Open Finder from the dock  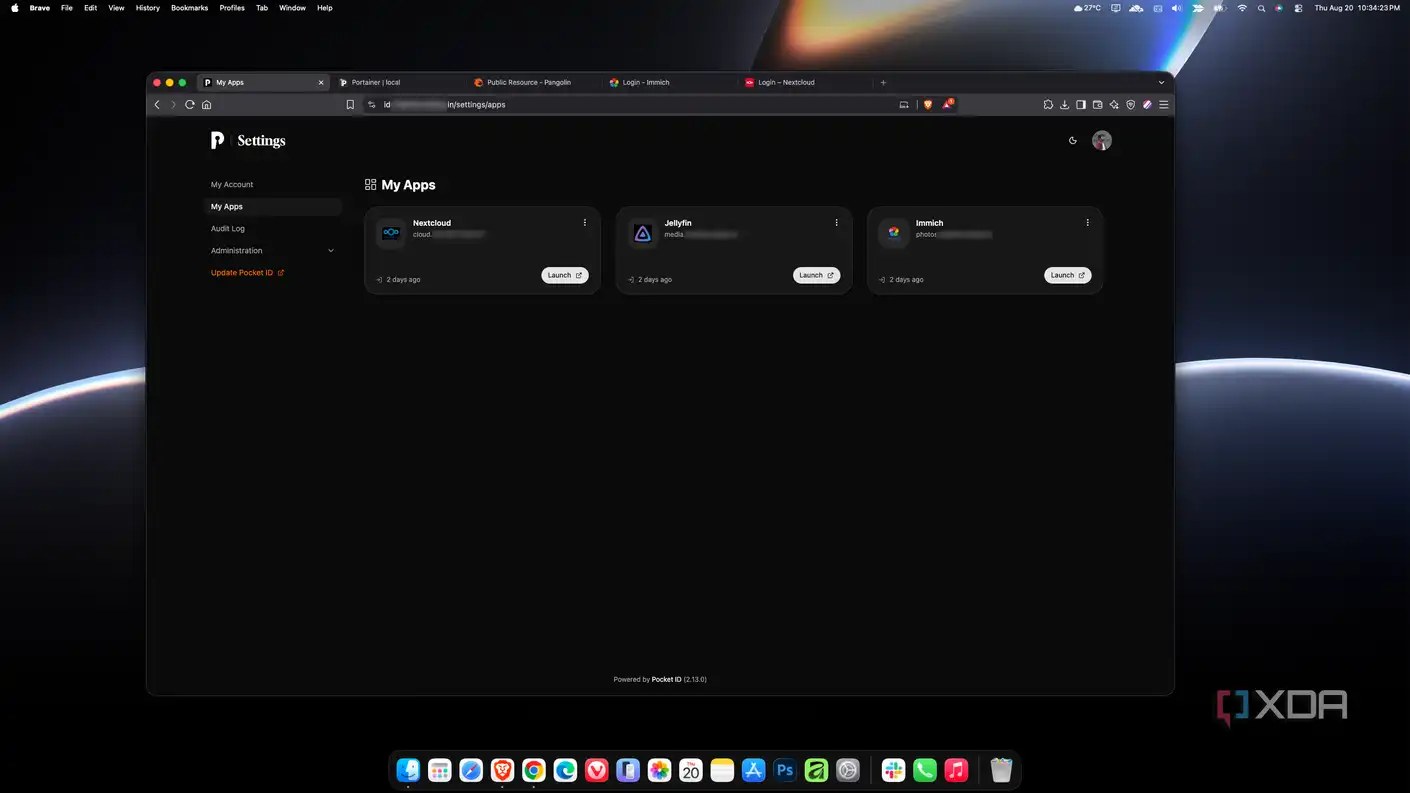(408, 770)
